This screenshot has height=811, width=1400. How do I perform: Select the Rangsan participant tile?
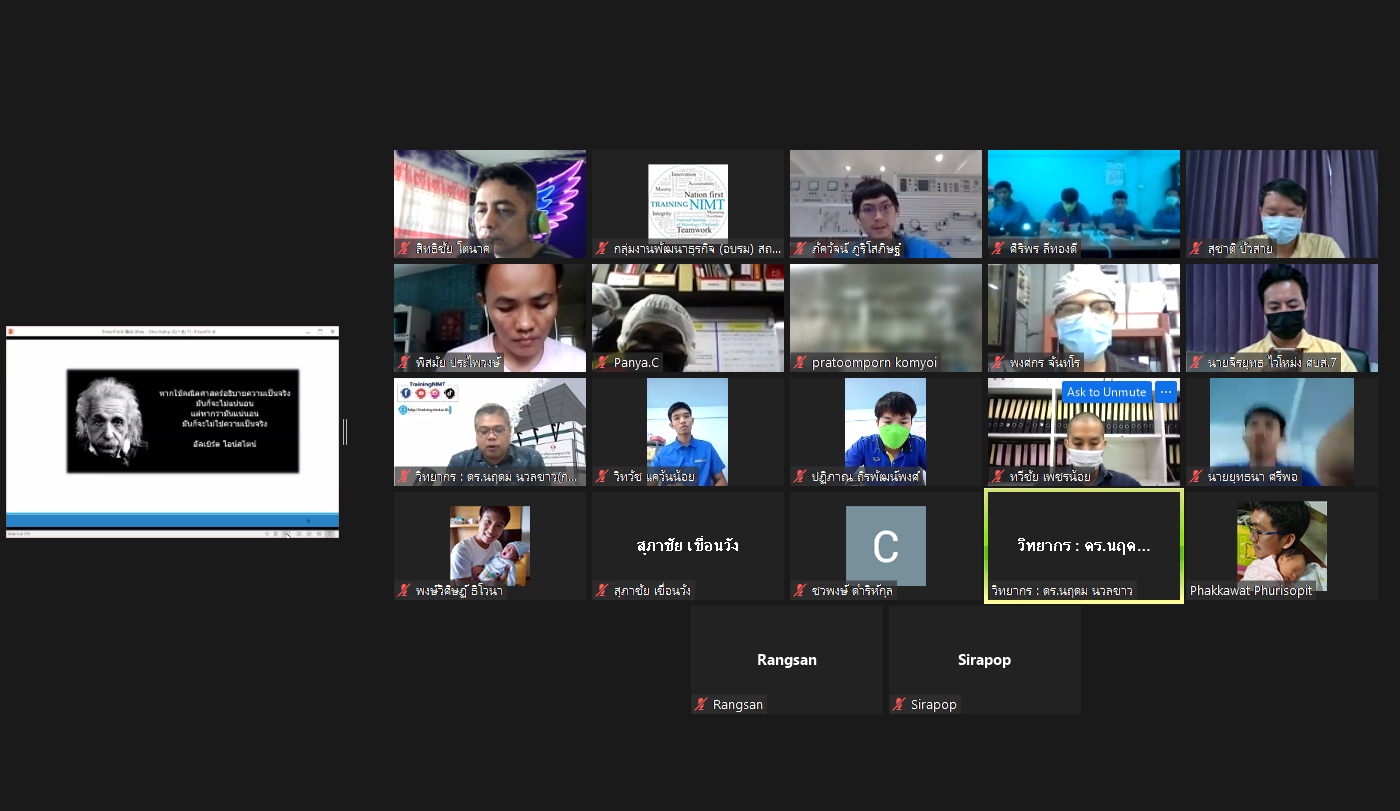point(786,659)
